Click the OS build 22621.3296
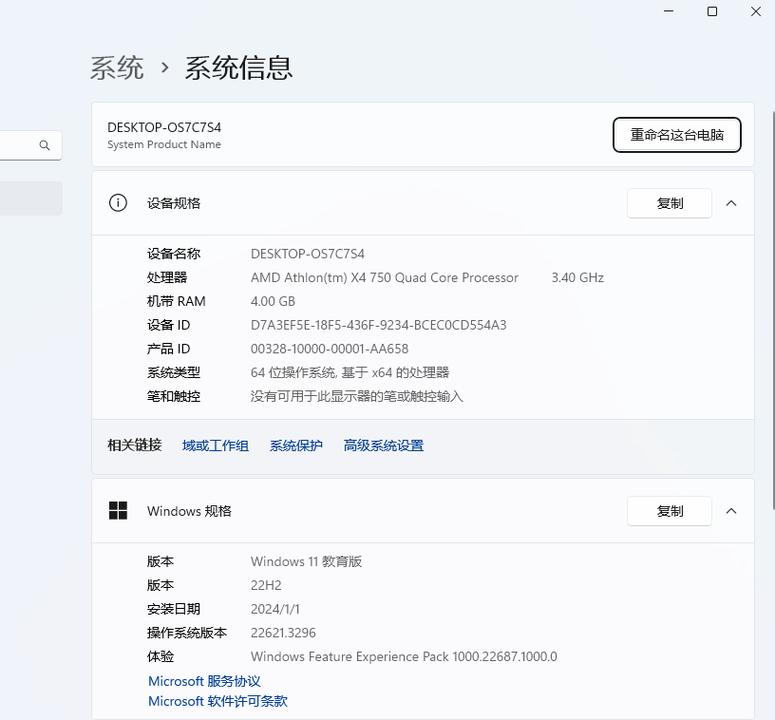This screenshot has height=720, width=775. tap(283, 633)
